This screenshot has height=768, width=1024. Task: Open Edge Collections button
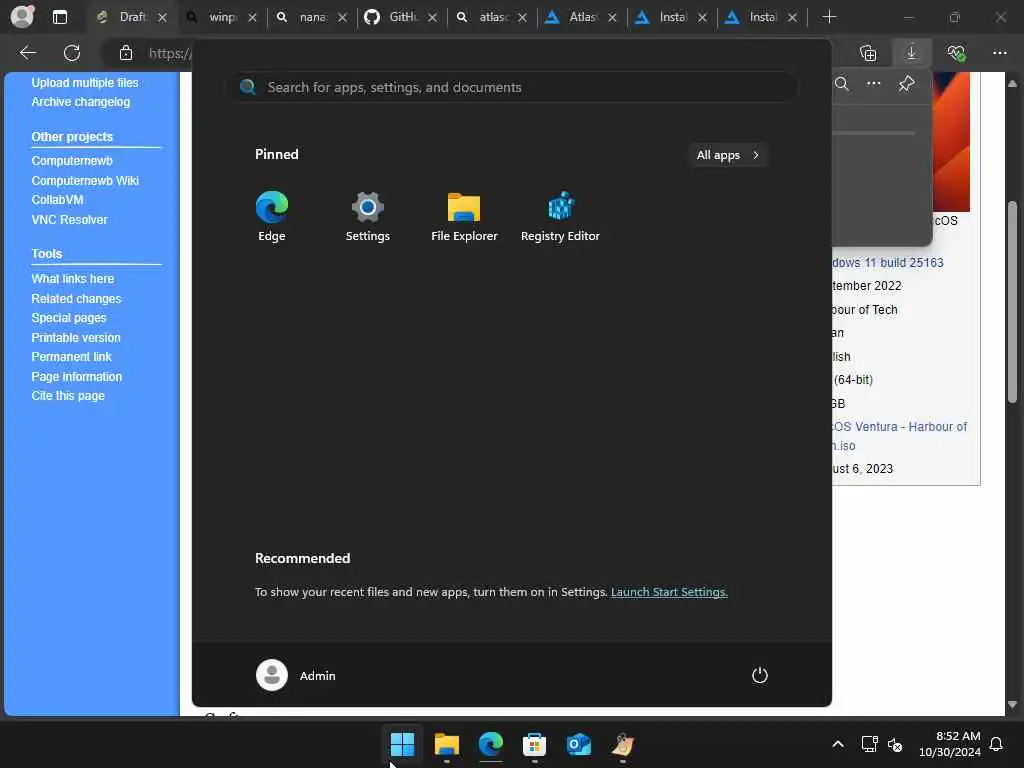[x=868, y=53]
